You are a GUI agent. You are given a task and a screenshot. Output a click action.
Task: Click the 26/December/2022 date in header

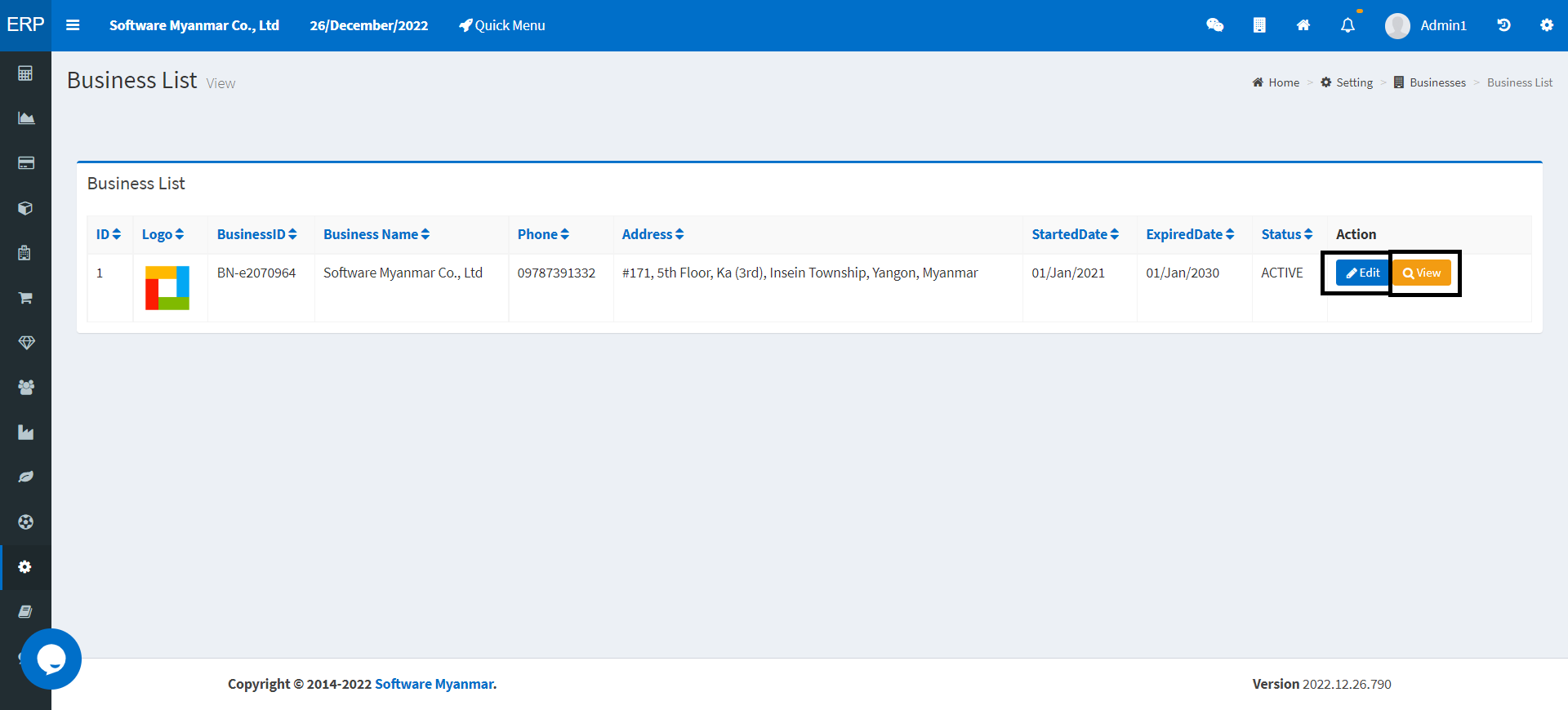tap(369, 25)
